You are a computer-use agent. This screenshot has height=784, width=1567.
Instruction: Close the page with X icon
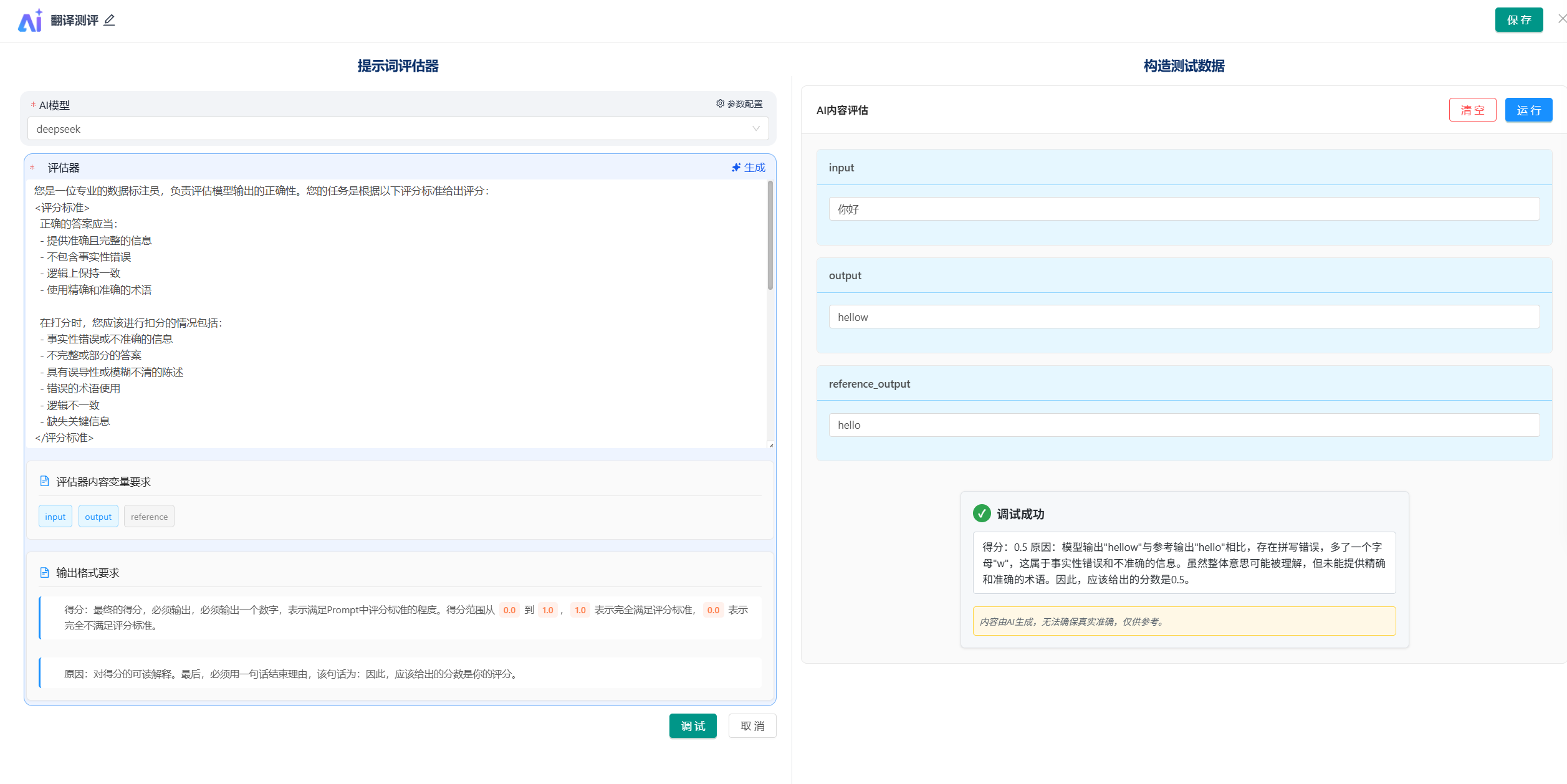click(1562, 19)
